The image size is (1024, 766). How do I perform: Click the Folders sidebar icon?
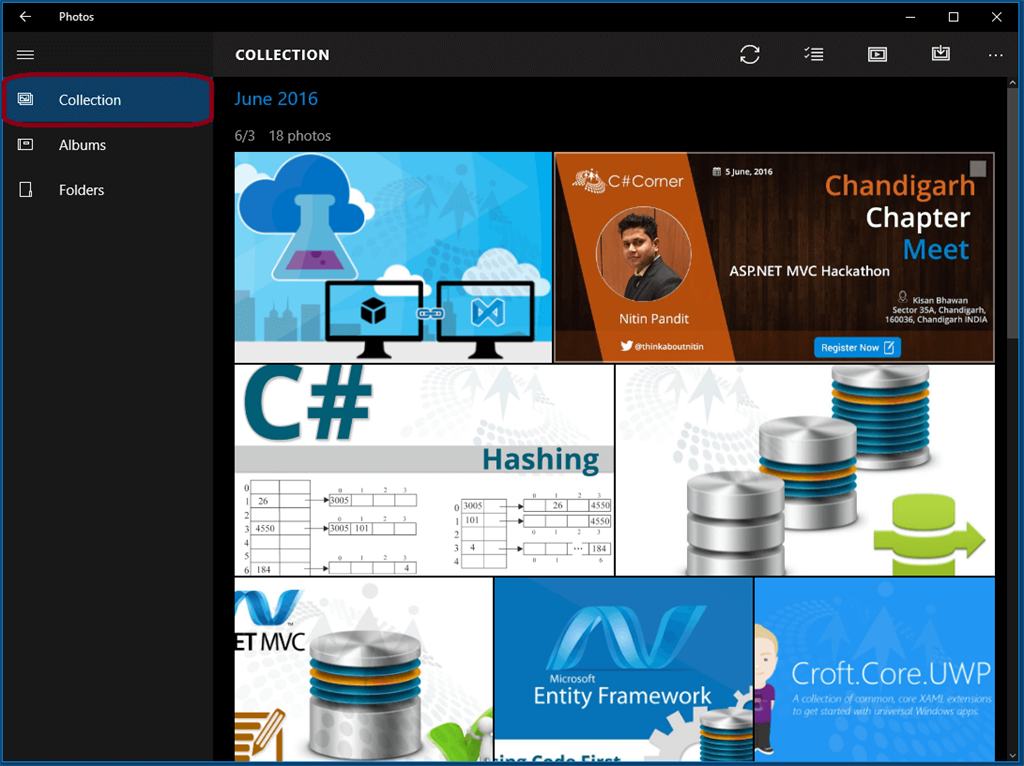pyautogui.click(x=25, y=189)
